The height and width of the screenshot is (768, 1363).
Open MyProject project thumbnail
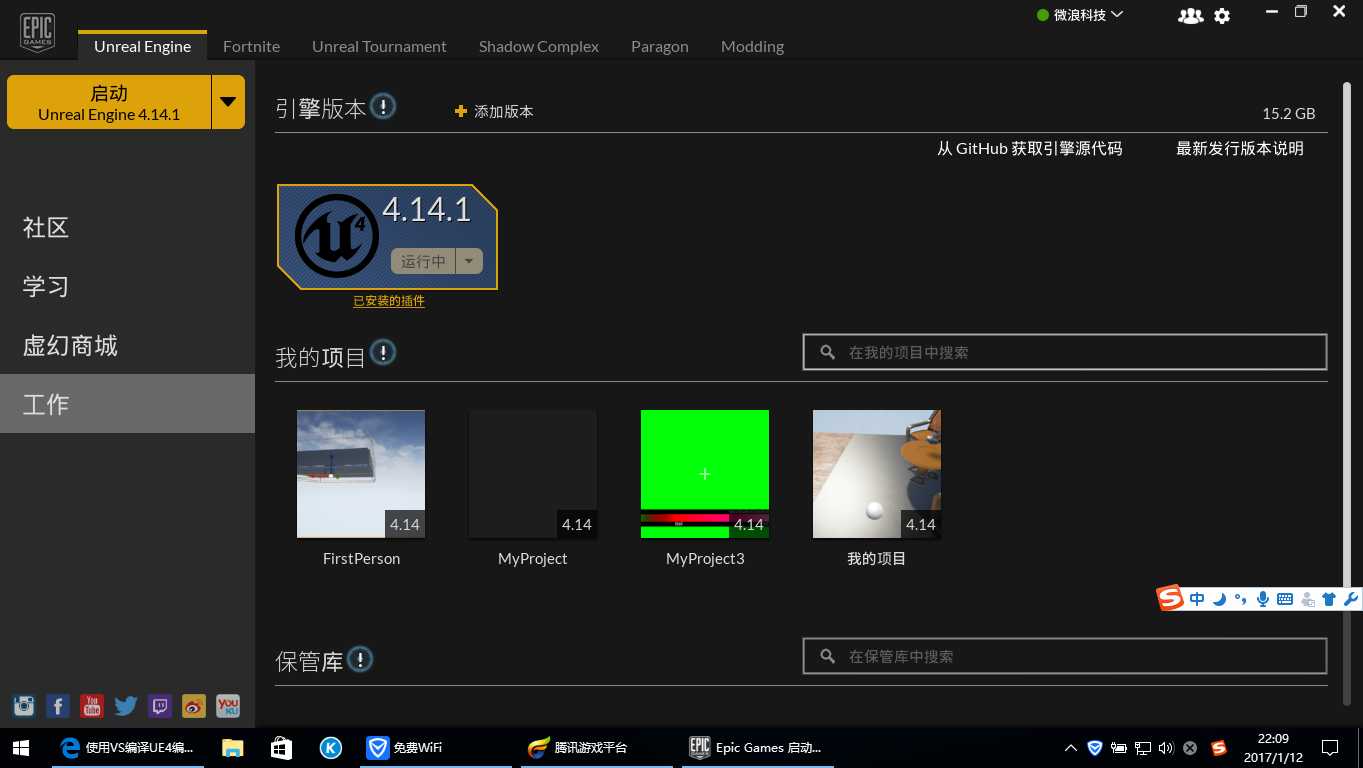533,474
